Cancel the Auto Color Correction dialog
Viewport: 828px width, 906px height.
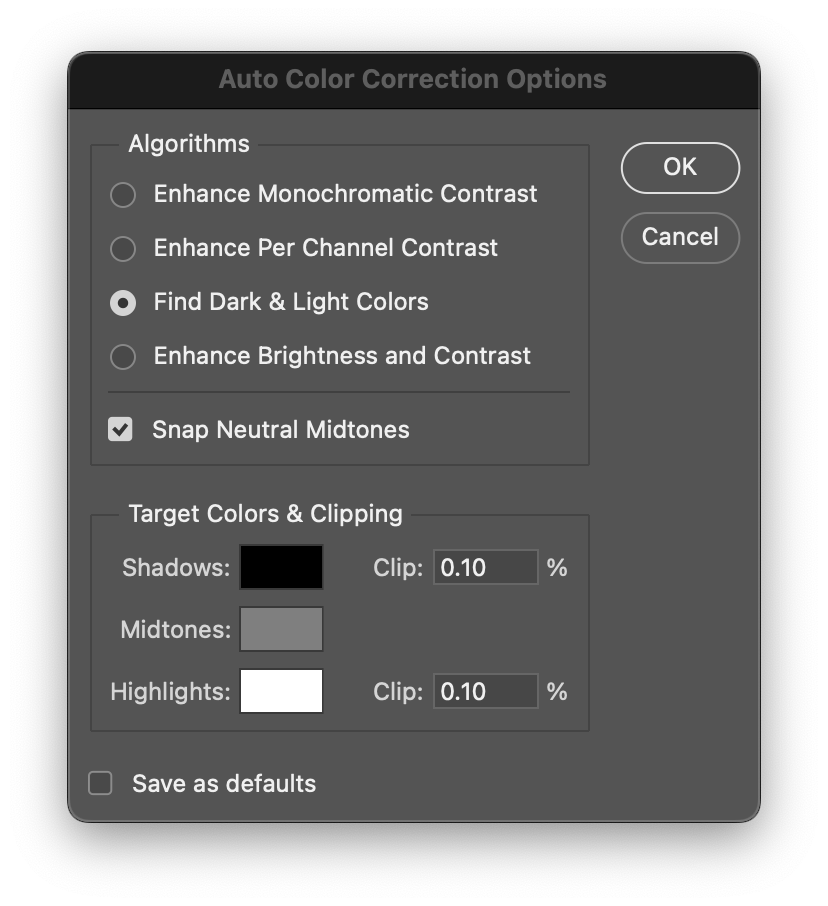click(x=680, y=237)
